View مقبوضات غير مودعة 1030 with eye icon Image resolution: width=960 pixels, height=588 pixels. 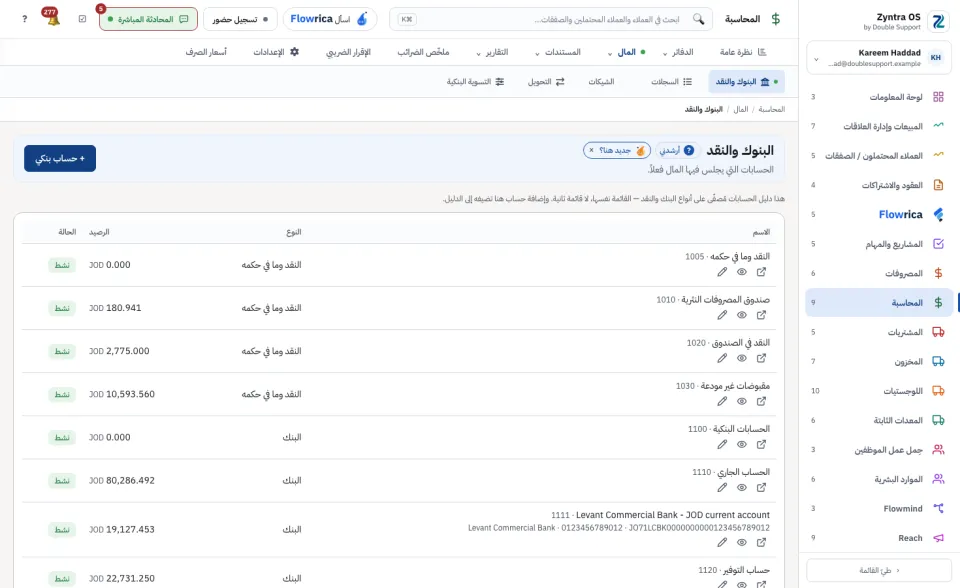(741, 401)
